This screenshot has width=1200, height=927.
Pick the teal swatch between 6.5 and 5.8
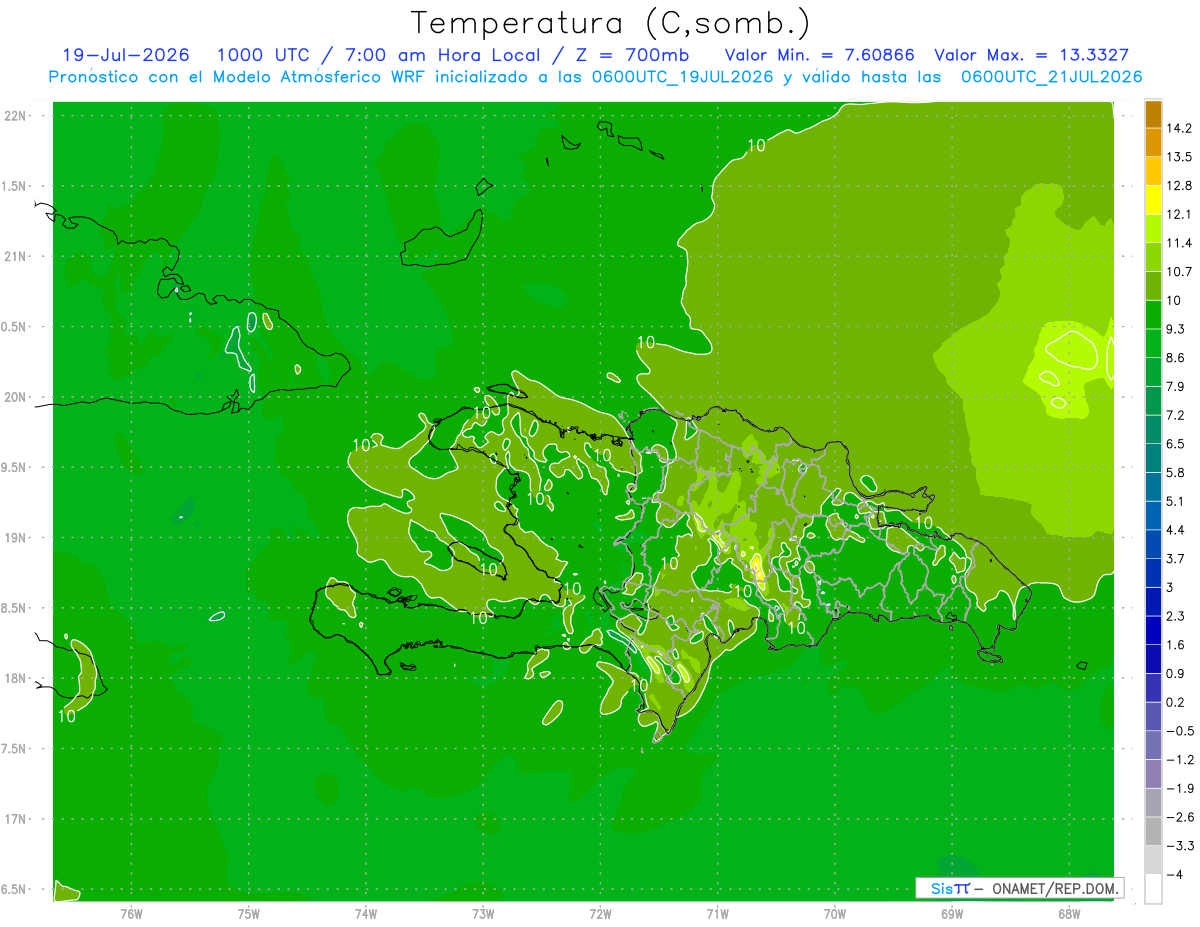tap(1153, 458)
